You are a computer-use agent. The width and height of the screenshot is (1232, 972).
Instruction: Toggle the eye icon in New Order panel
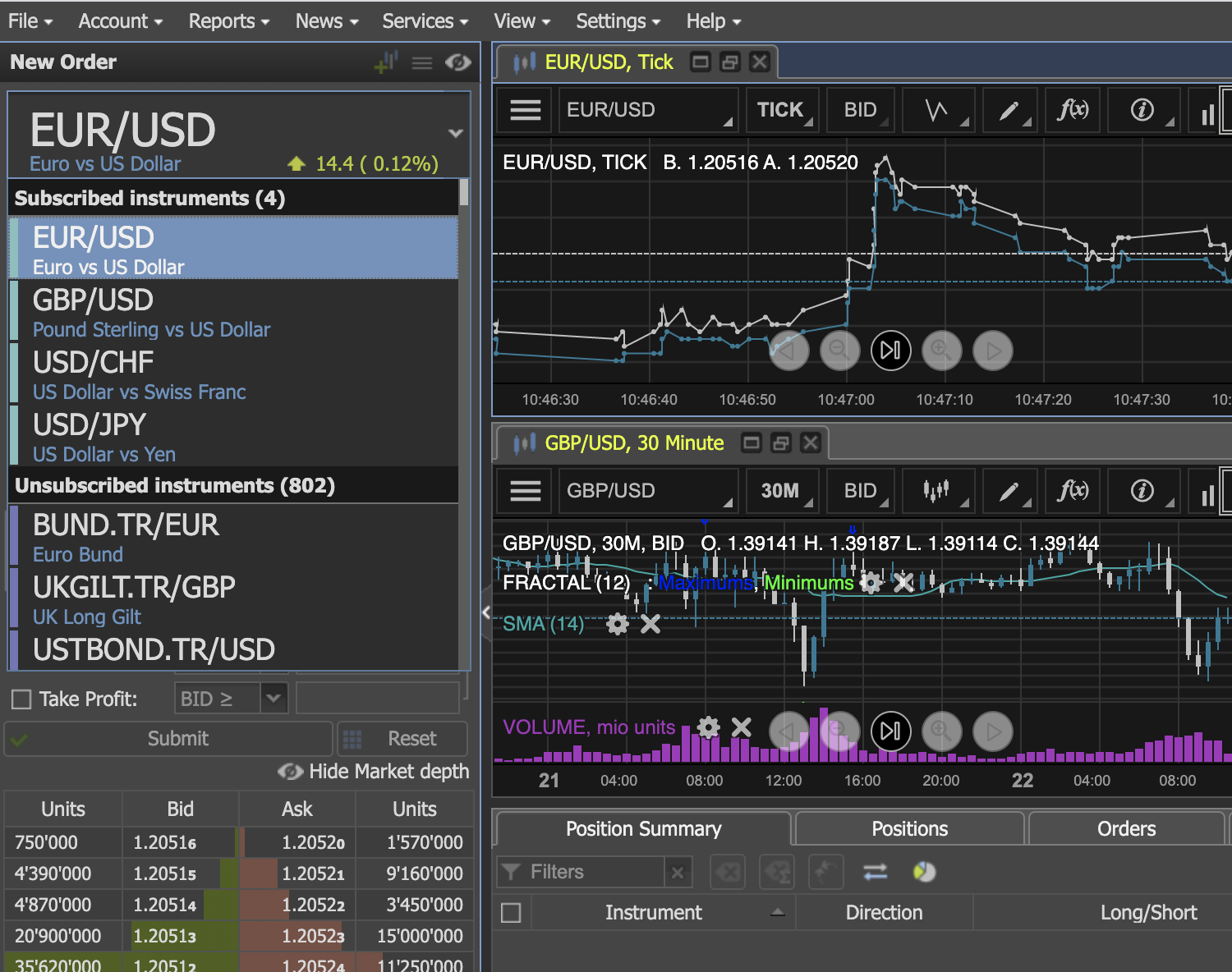click(457, 62)
